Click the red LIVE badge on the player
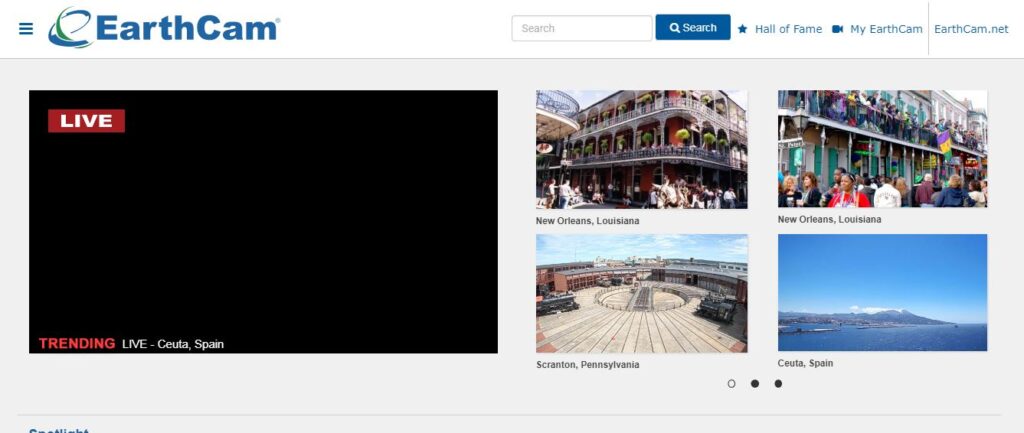Image resolution: width=1024 pixels, height=433 pixels. tap(86, 121)
